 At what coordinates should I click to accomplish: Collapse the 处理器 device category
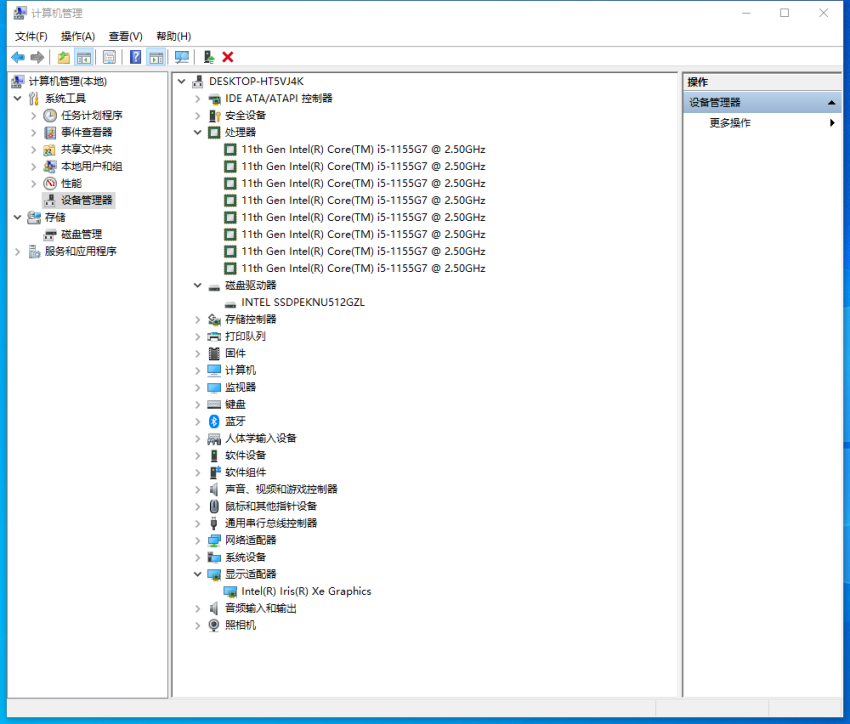(x=198, y=132)
